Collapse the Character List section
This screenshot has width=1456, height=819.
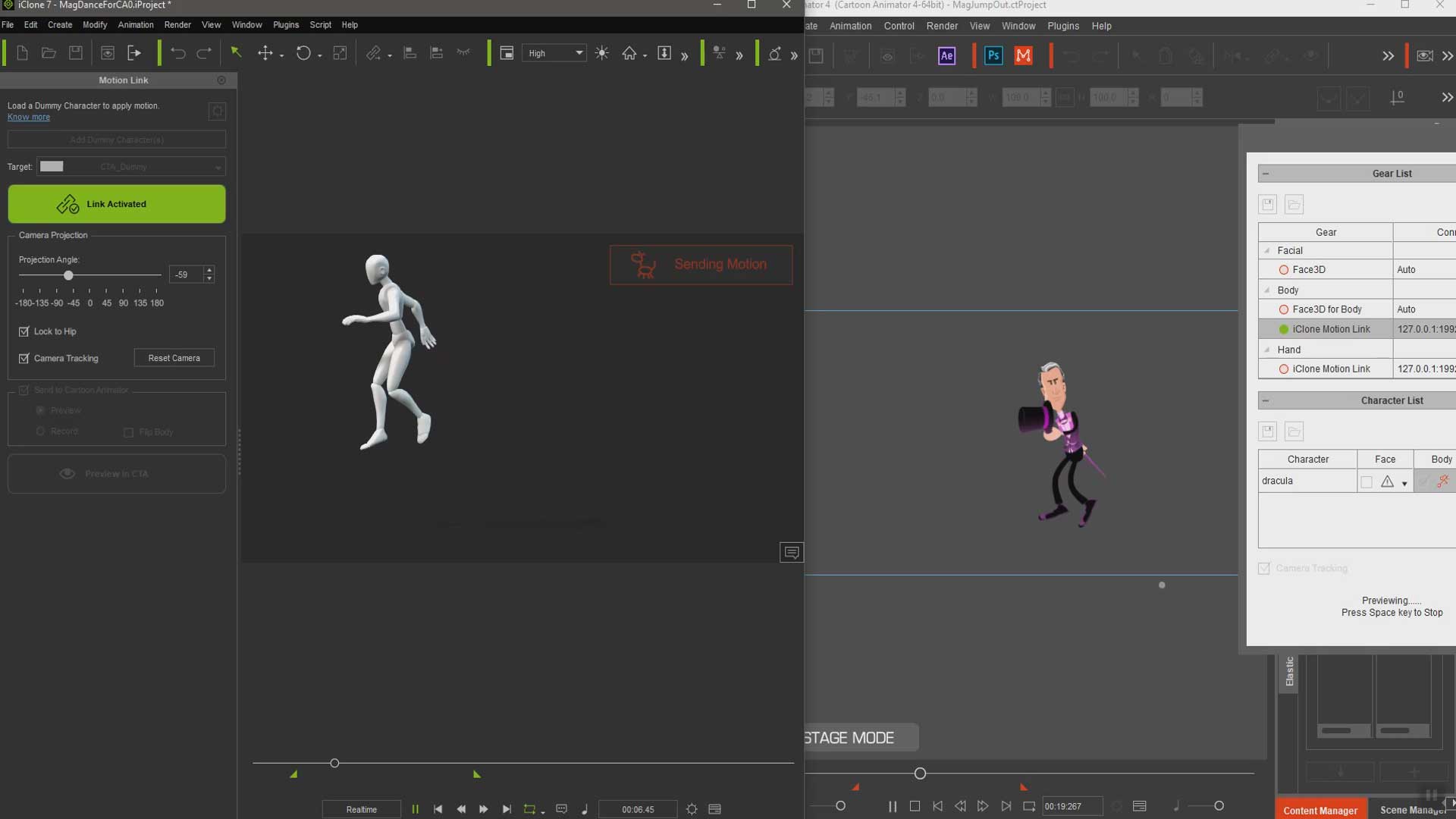coord(1266,400)
